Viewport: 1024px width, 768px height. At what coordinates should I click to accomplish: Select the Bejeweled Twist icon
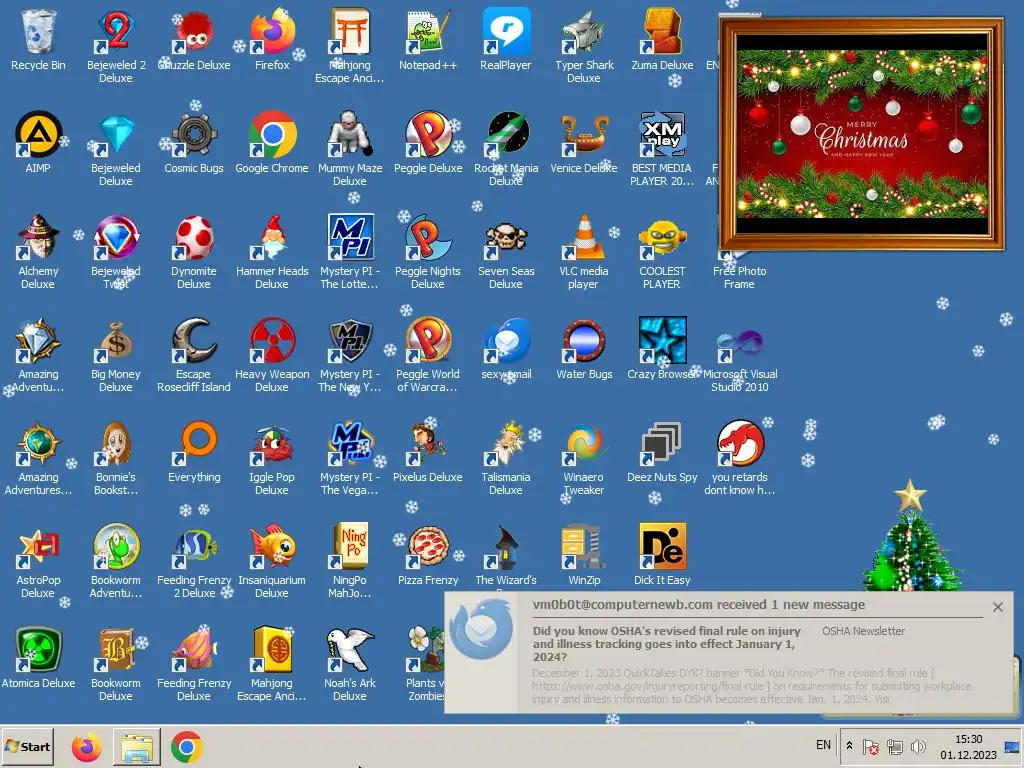[116, 238]
